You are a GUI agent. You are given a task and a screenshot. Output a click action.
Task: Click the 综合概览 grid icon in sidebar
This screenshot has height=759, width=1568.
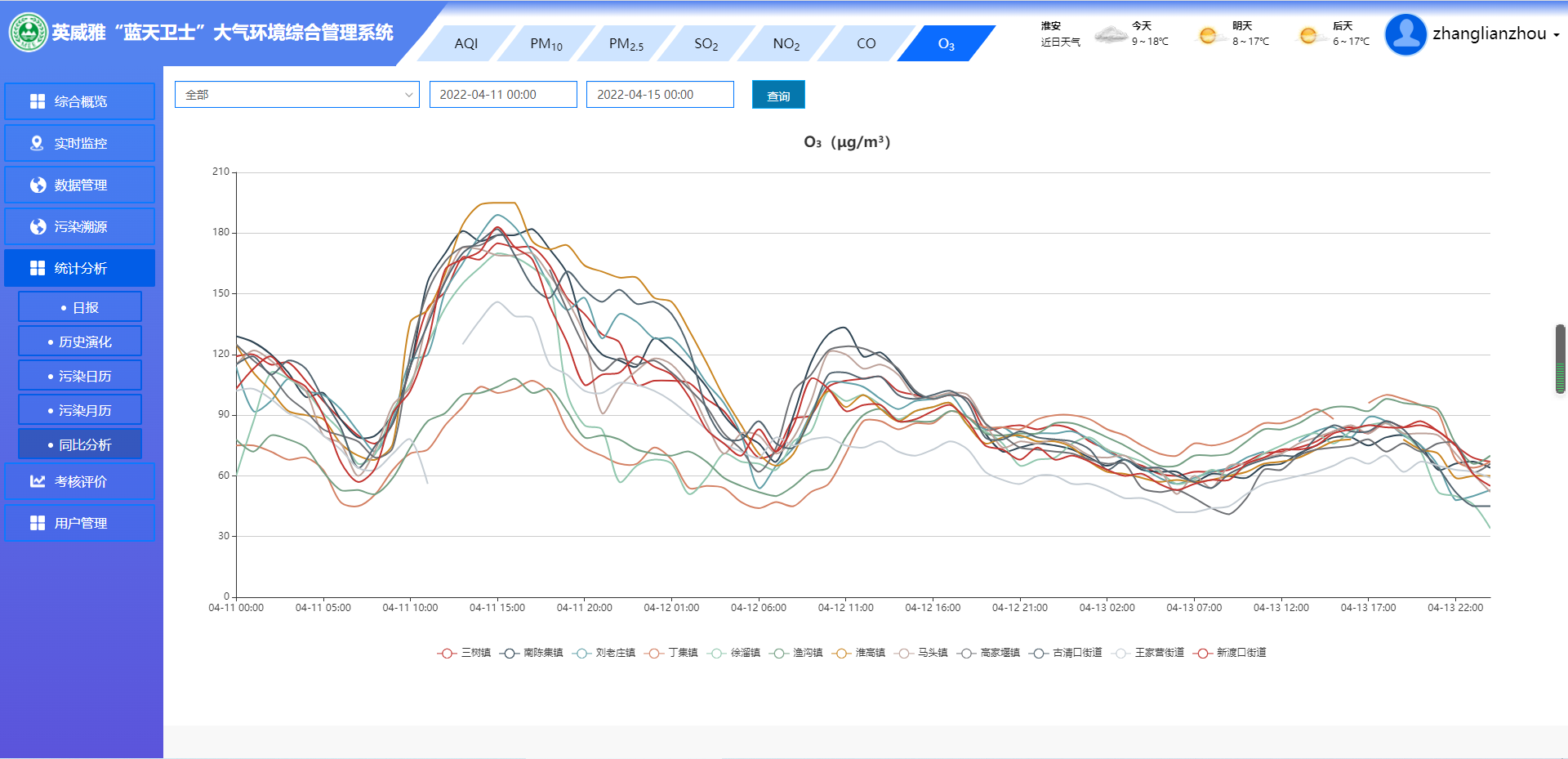[x=38, y=101]
